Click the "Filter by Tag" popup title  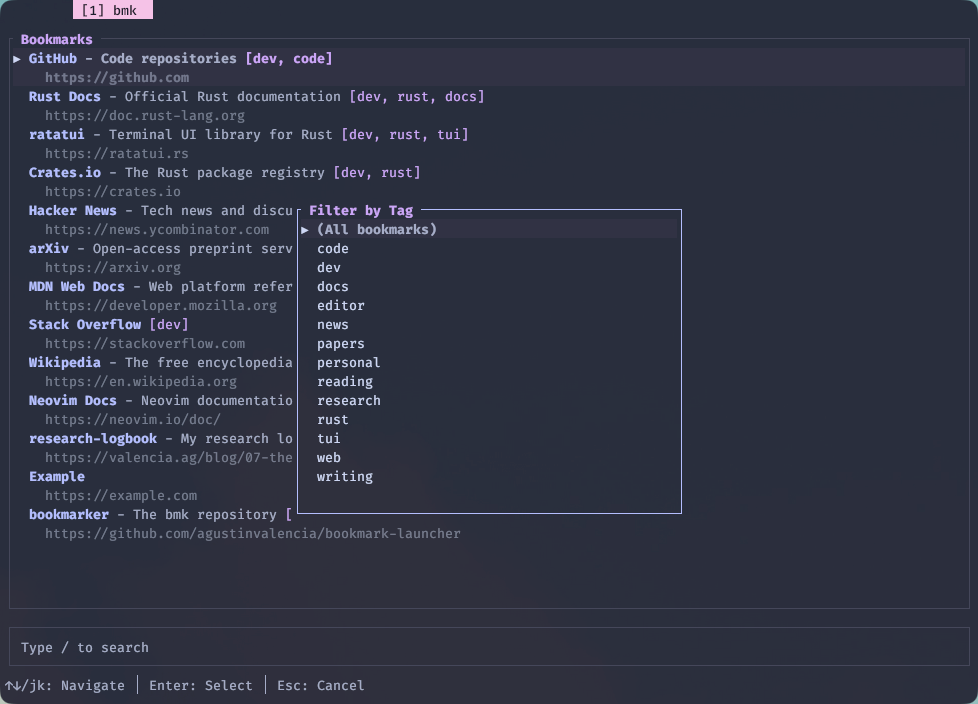(361, 211)
